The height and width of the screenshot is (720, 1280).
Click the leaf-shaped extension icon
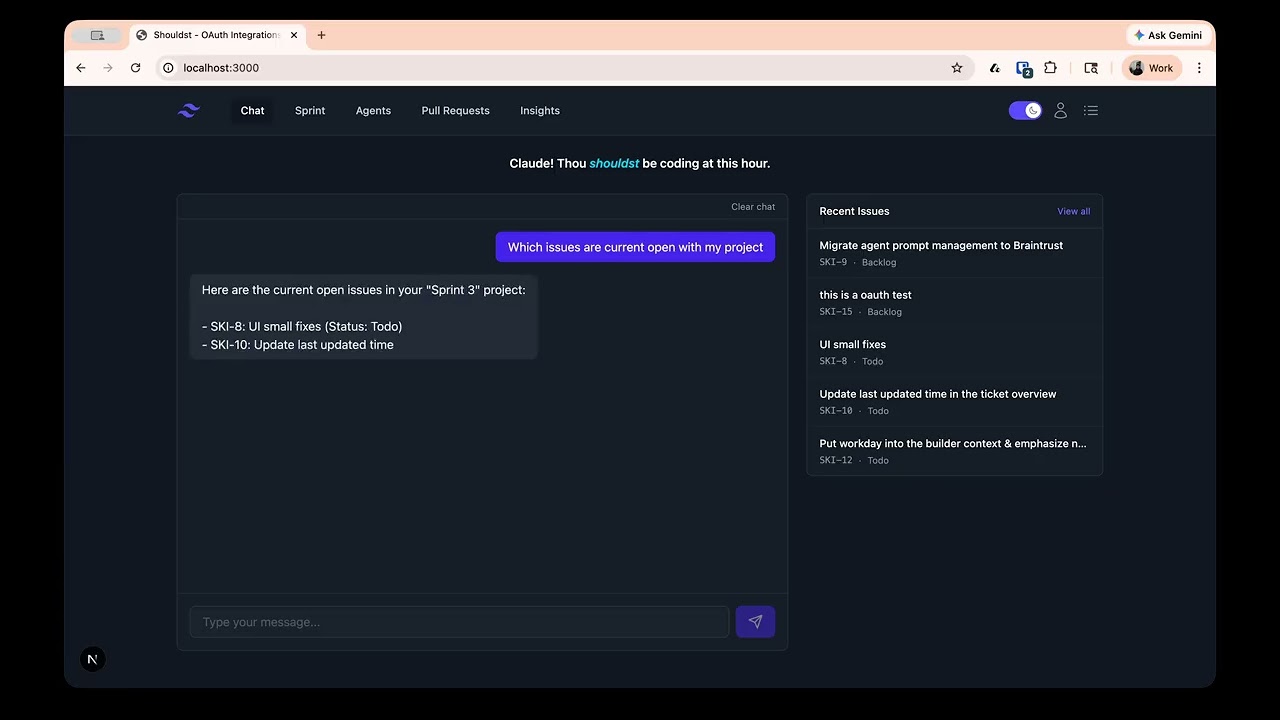995,68
